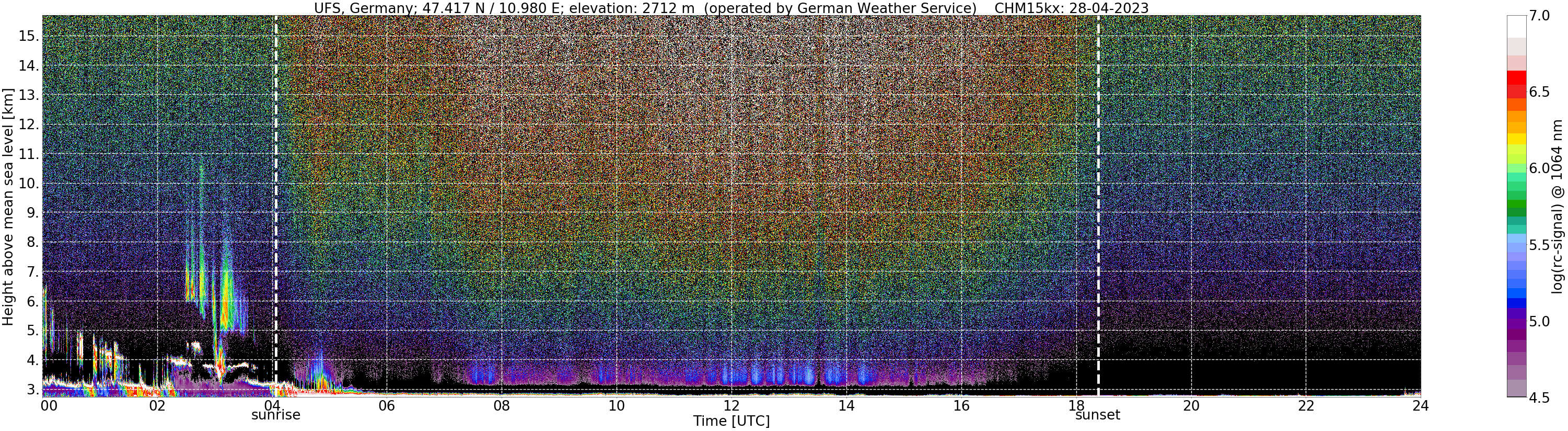1568x431 pixels.
Task: Click the '08' time tick label
Action: coord(502,405)
